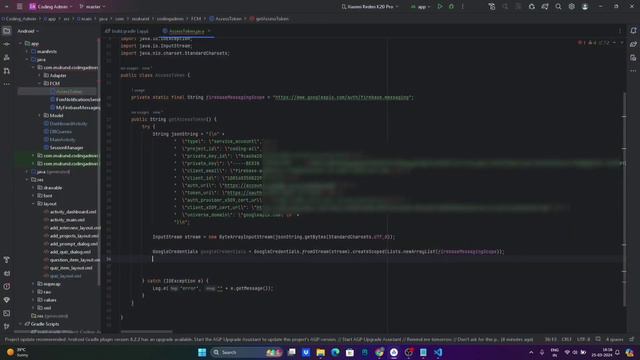This screenshot has height=360, width=640.
Task: Click getAccessToken in the breadcrumb bar
Action: (x=269, y=19)
